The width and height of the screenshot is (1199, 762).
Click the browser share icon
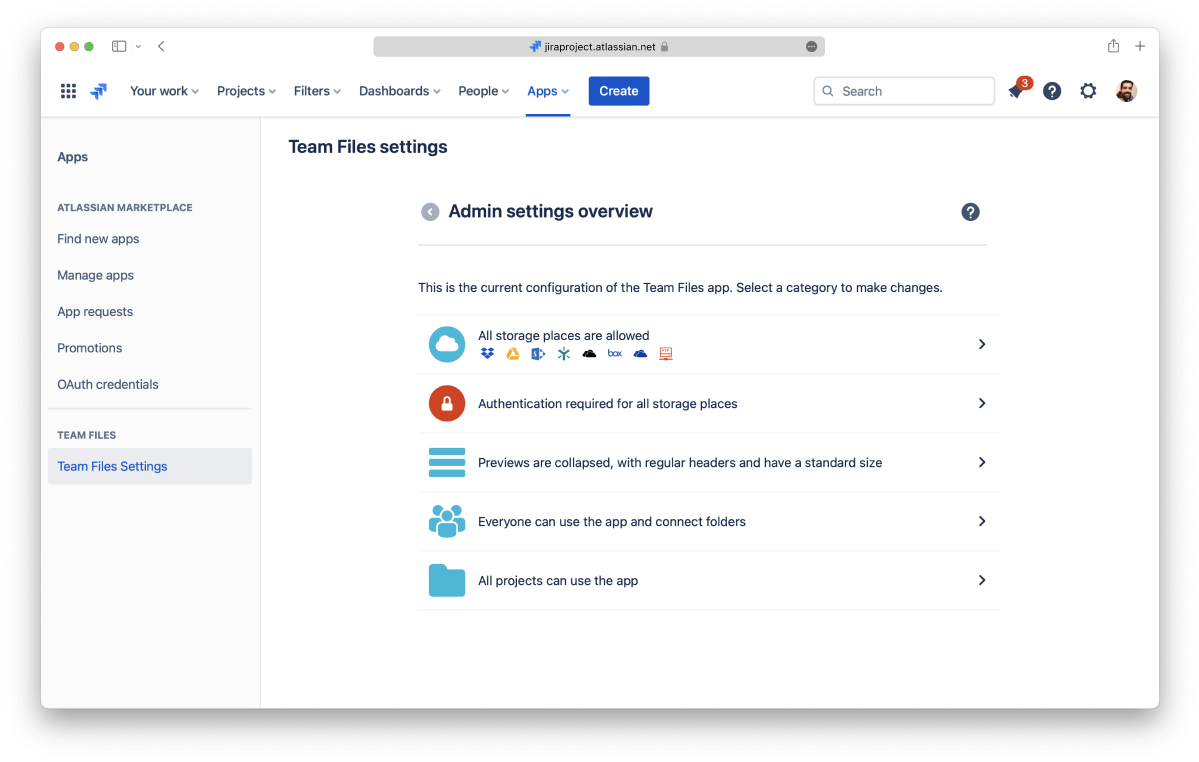[x=1113, y=46]
